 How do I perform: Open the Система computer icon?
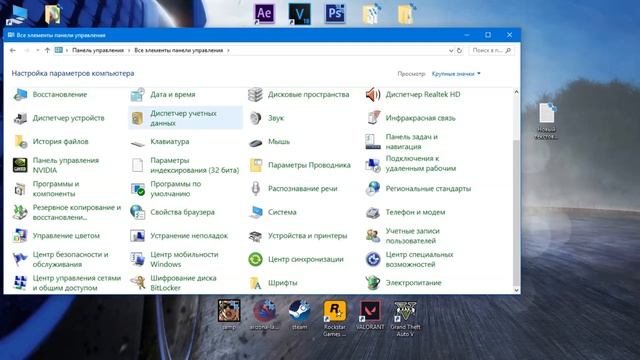tap(256, 212)
